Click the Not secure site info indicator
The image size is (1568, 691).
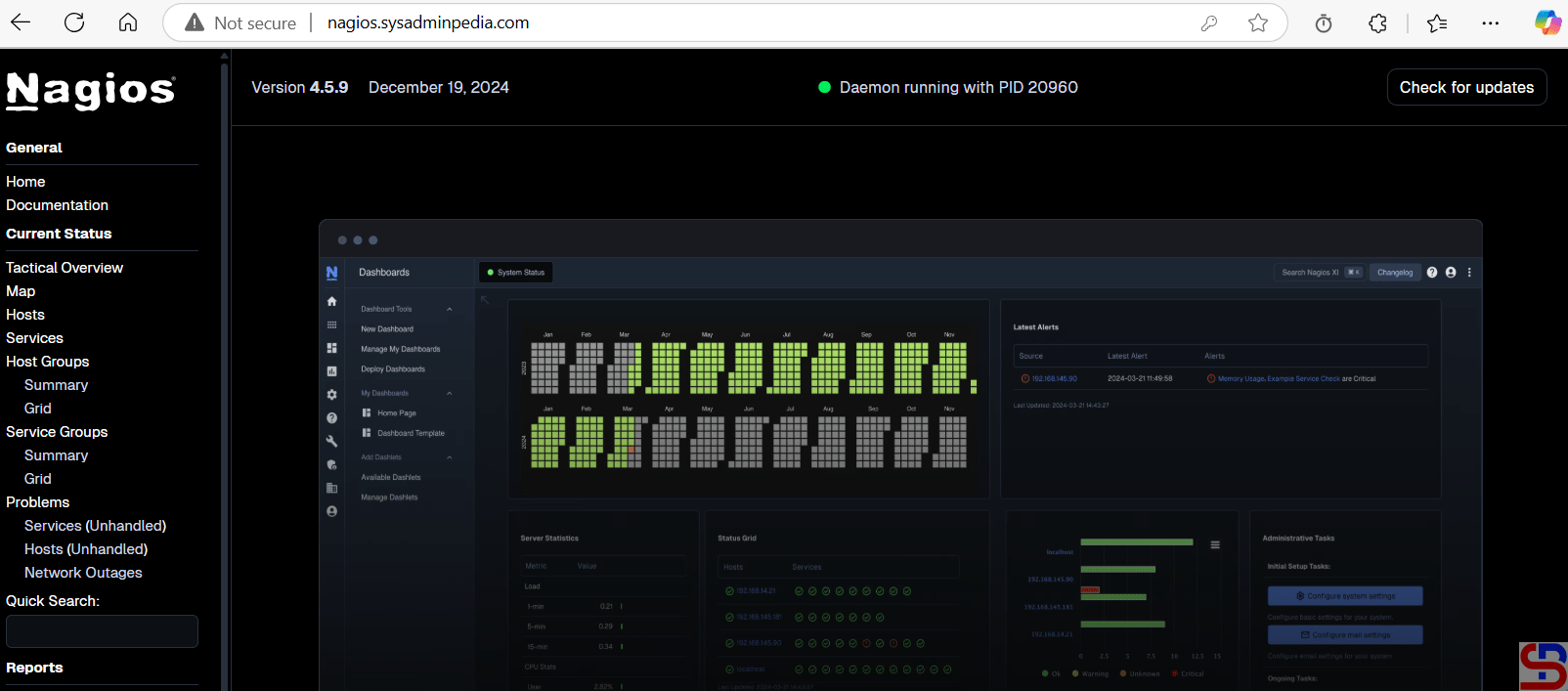240,22
